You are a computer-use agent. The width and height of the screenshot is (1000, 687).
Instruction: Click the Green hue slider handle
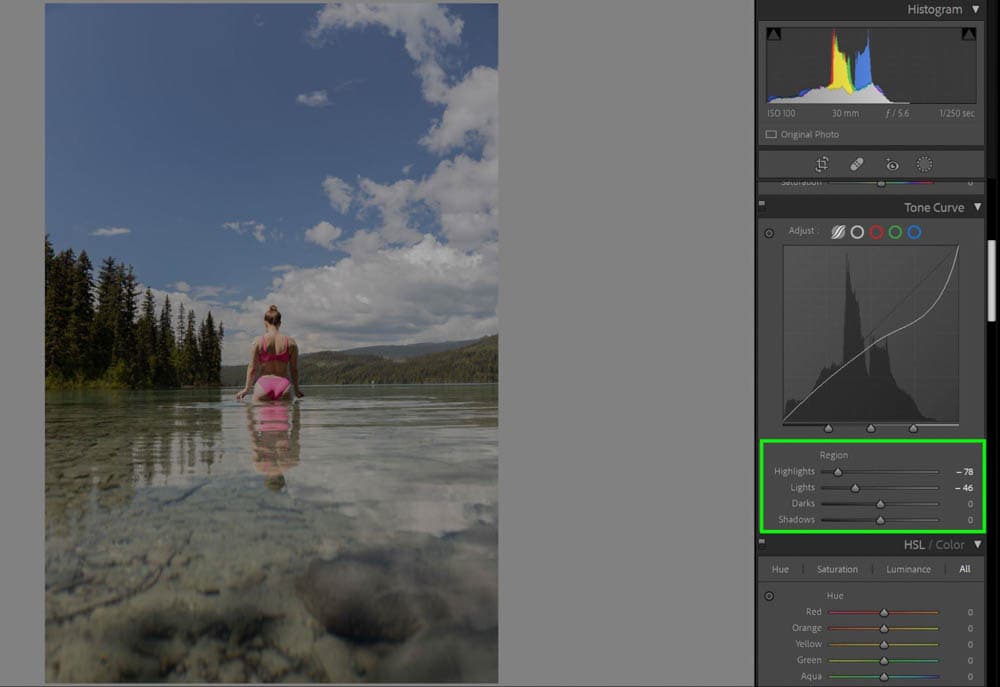coord(883,660)
